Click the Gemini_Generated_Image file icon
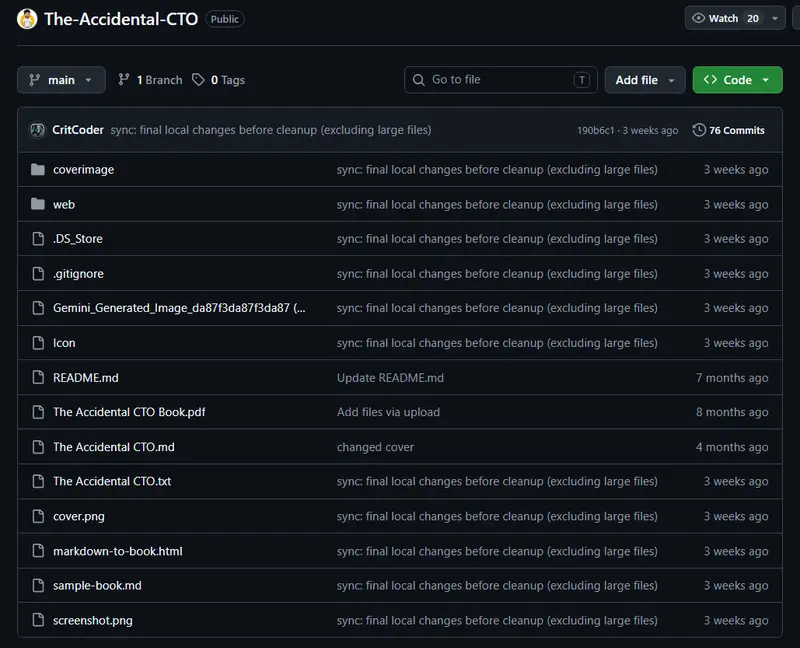Viewport: 800px width, 648px height. tap(38, 308)
